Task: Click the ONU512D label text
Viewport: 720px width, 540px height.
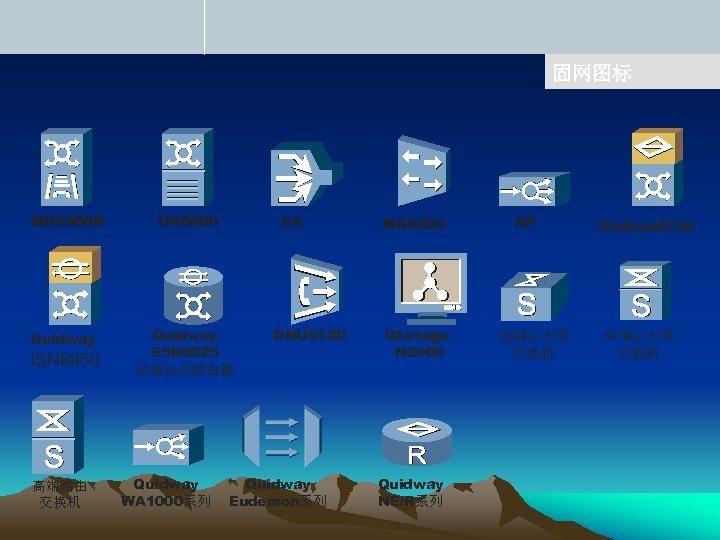Action: (309, 335)
